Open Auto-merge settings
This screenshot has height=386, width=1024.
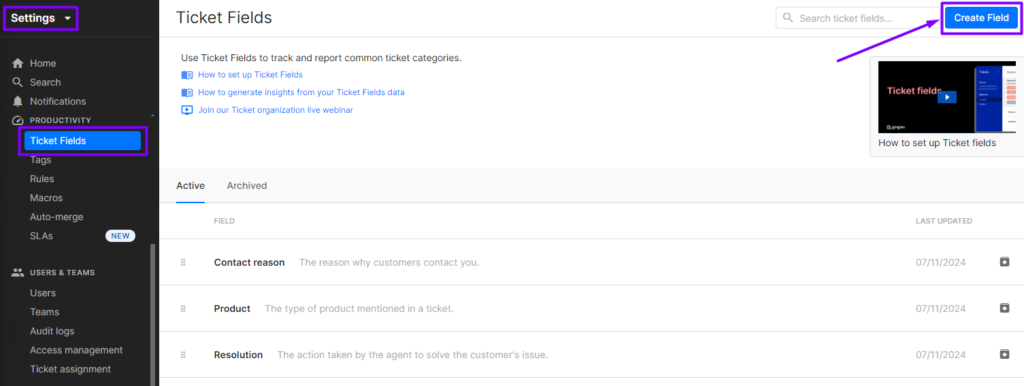(x=57, y=216)
